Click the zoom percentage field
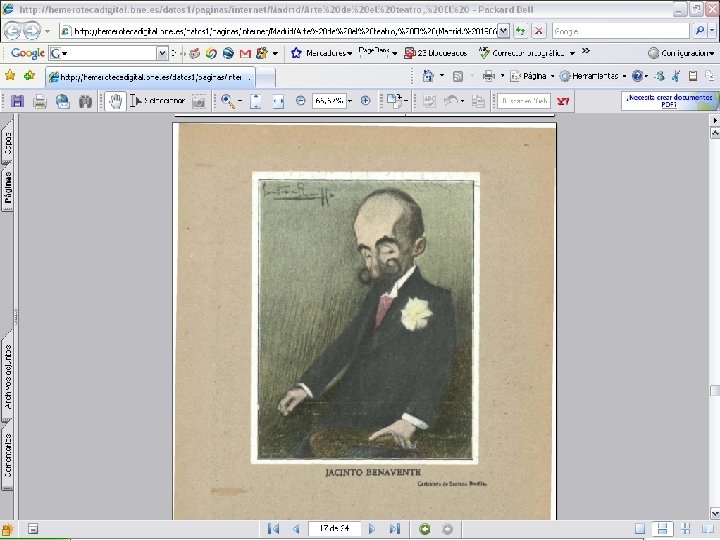Image resolution: width=720 pixels, height=540 pixels. pyautogui.click(x=329, y=101)
